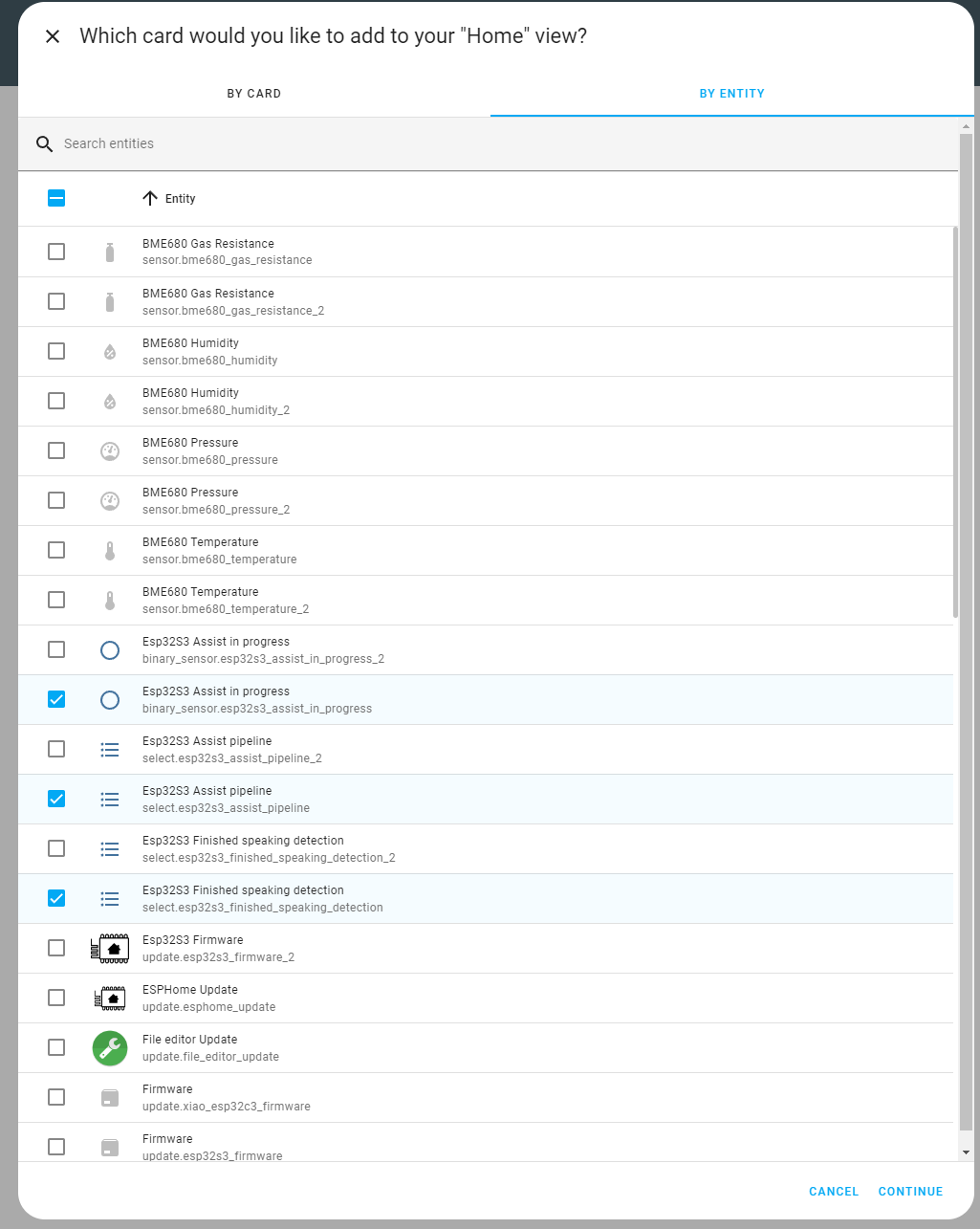Uncheck select.esp32s3_finished_speaking_detection checkbox
The height and width of the screenshot is (1229, 980).
click(x=56, y=898)
